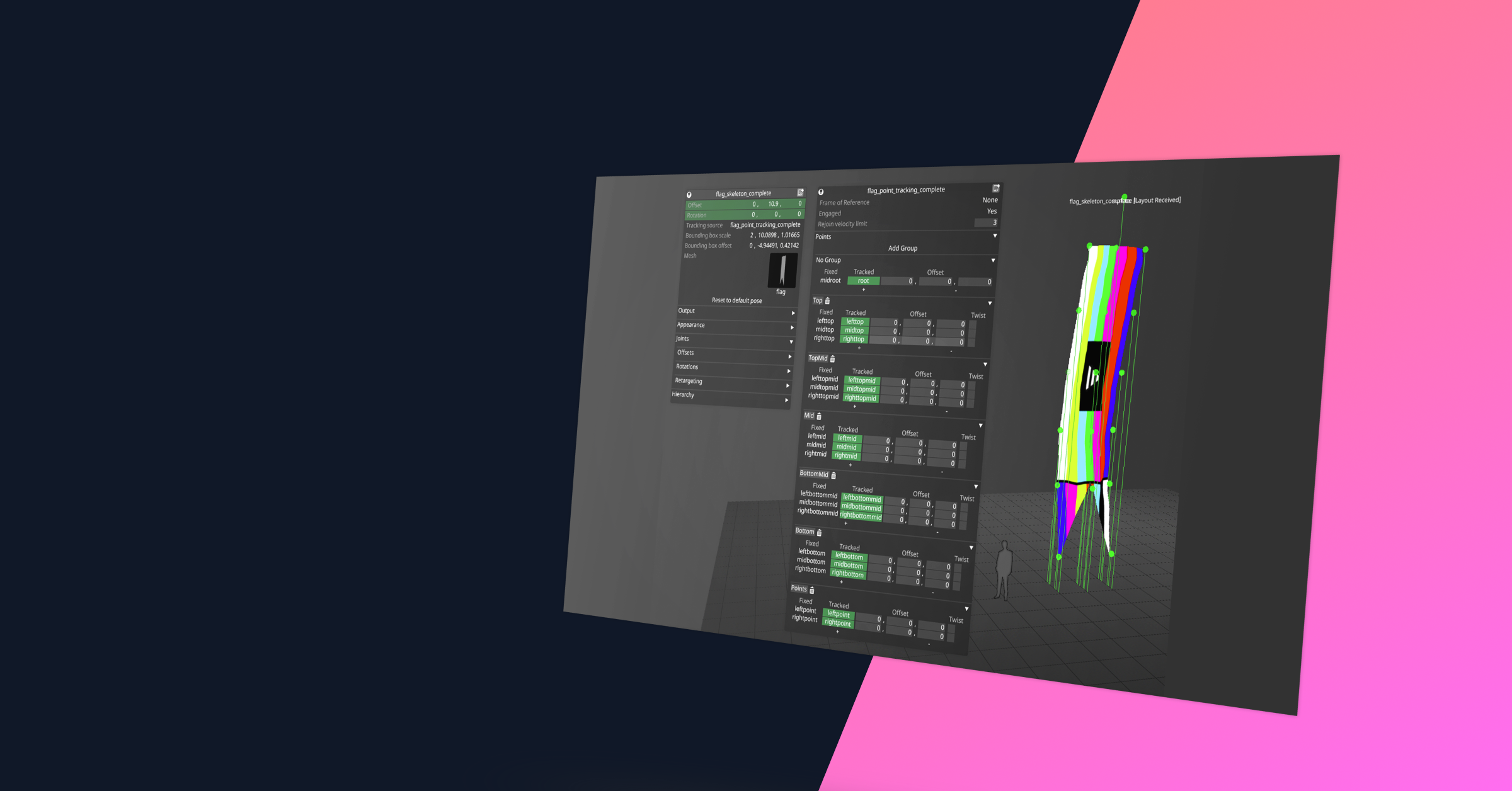
Task: Delete the Mid group via trash icon
Action: click(819, 416)
